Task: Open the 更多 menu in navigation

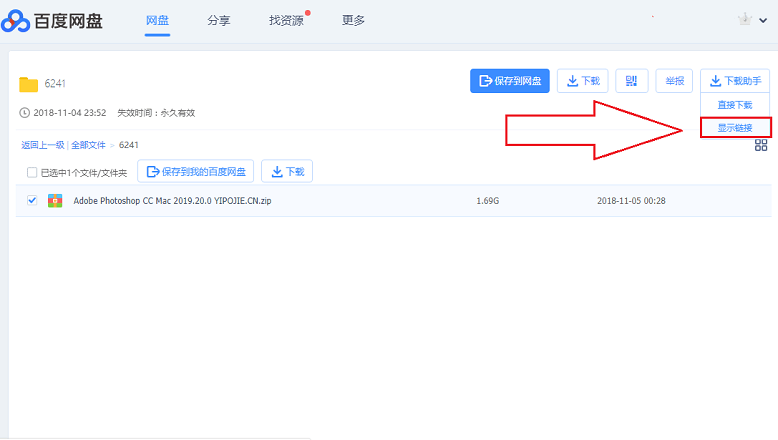Action: [x=353, y=20]
